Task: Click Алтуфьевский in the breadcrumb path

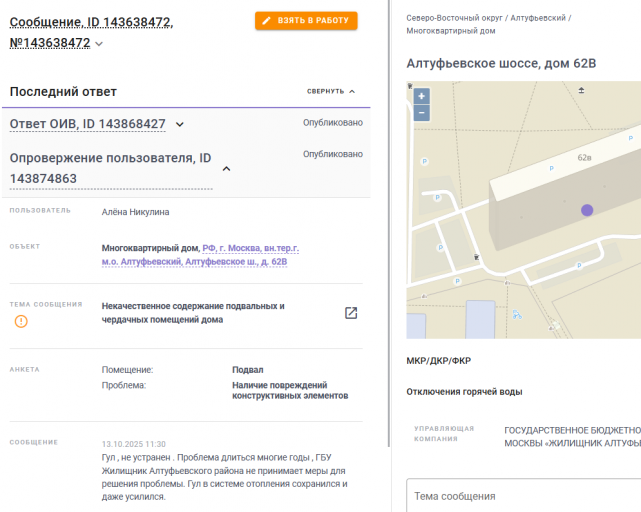Action: (538, 18)
